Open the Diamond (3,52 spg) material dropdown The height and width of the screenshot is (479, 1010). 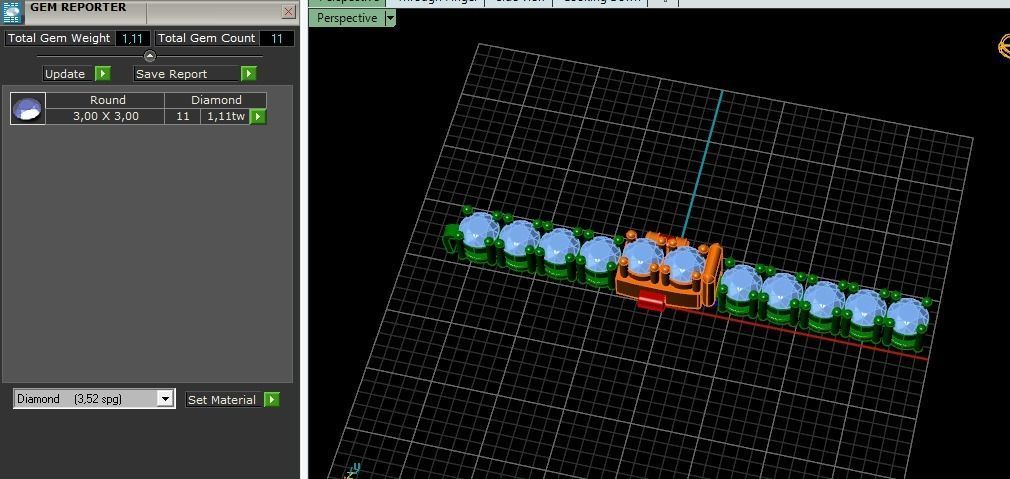pyautogui.click(x=166, y=399)
